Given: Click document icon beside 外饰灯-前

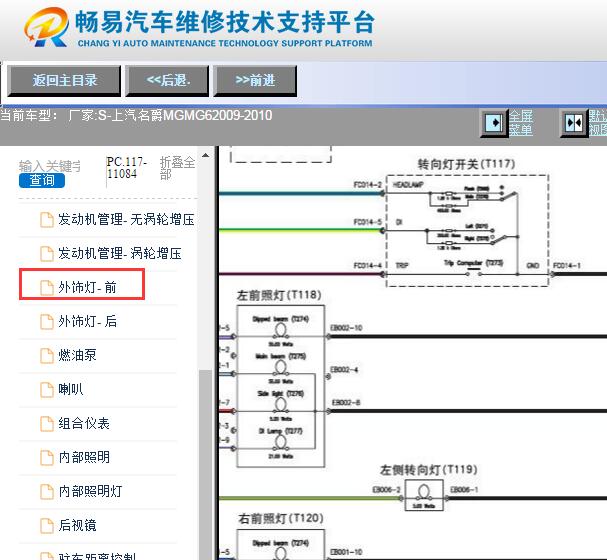Looking at the screenshot, I should (x=47, y=288).
